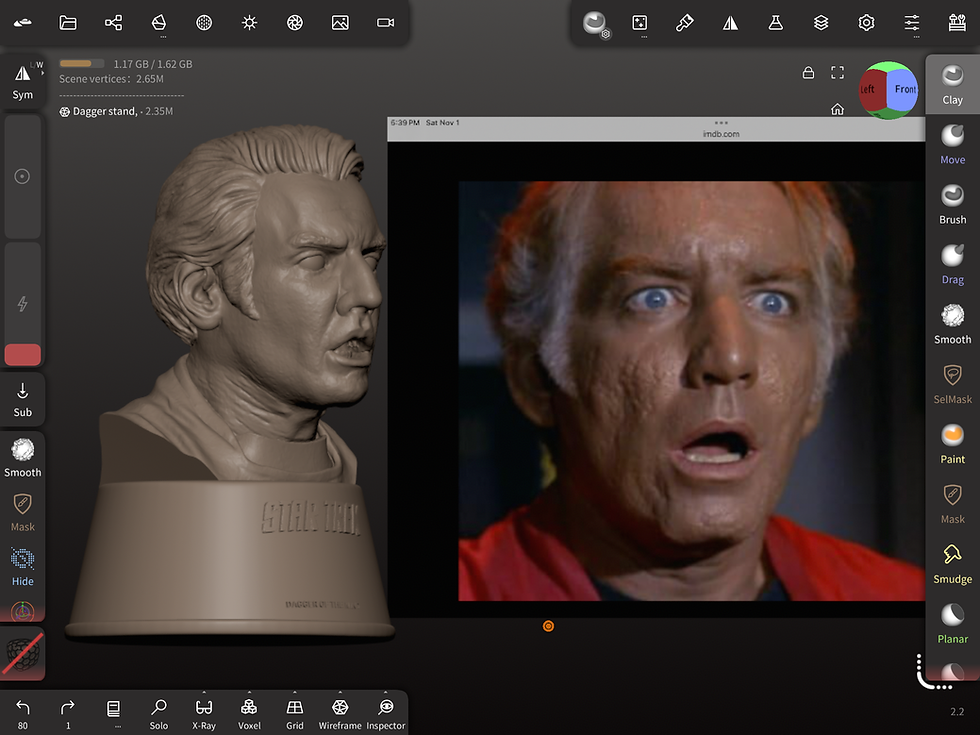The image size is (980, 735).
Task: Click the reference image of the face
Action: [692, 391]
